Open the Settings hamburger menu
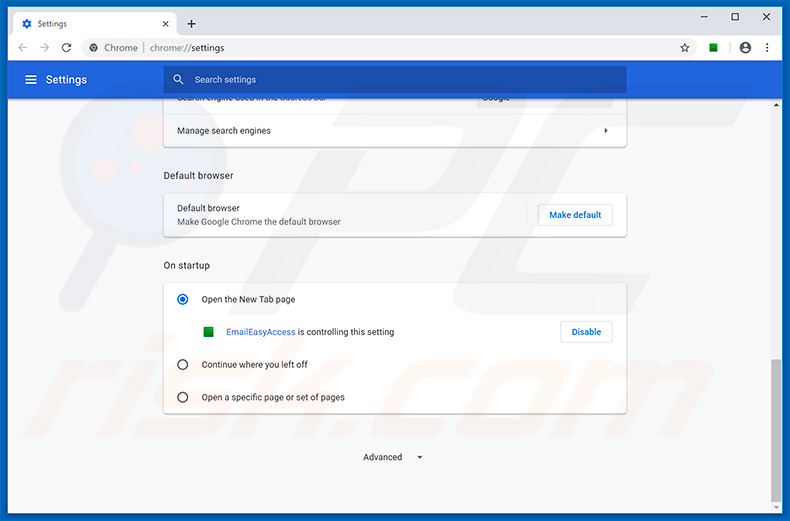 pos(31,80)
